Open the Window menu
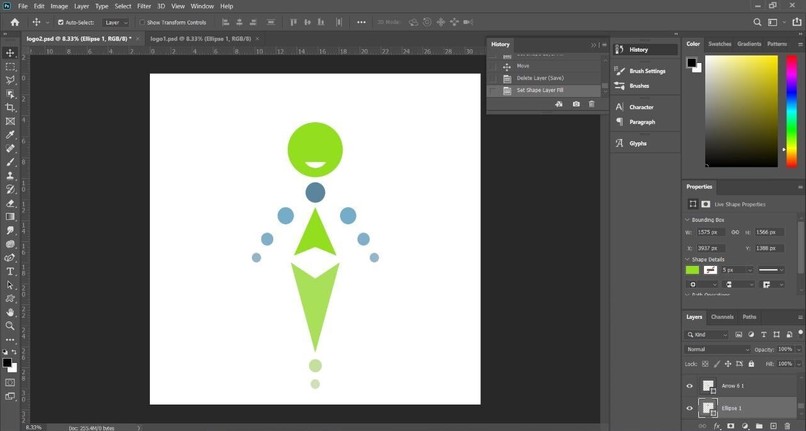The width and height of the screenshot is (806, 431). pos(202,6)
